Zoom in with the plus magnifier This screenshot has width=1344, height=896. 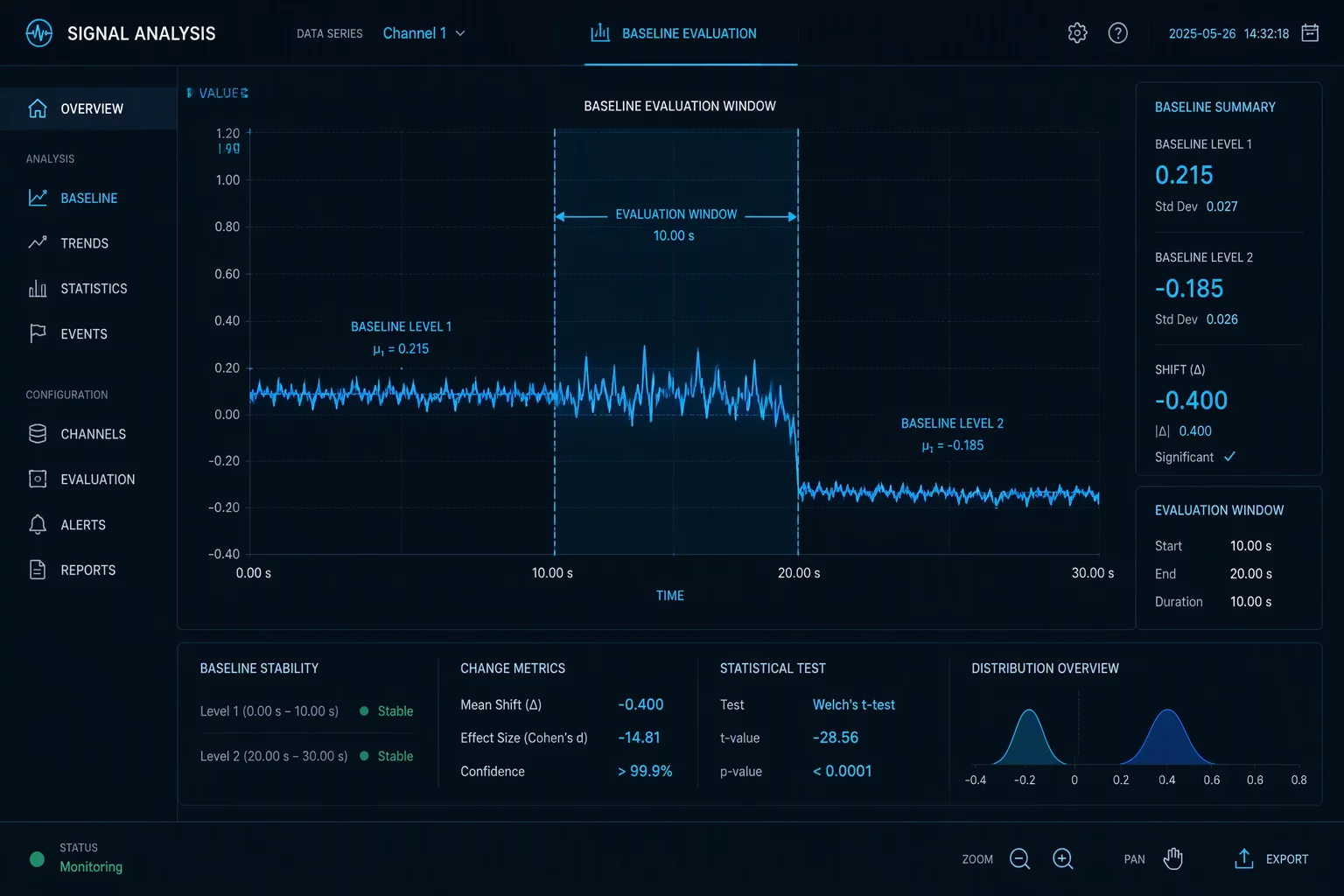[1063, 859]
